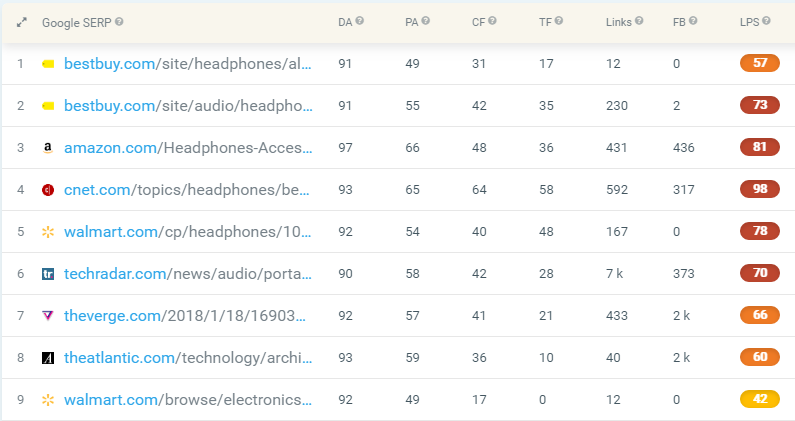The width and height of the screenshot is (795, 421).
Task: Open the techradar.com/news/audio link
Action: coord(188,274)
